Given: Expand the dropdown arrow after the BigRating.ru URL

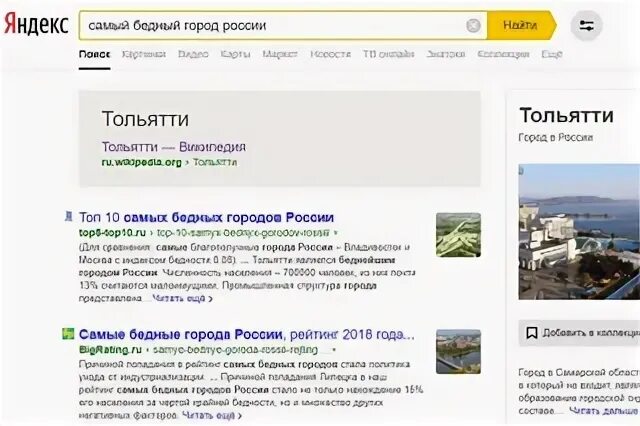Looking at the screenshot, I should click(334, 350).
